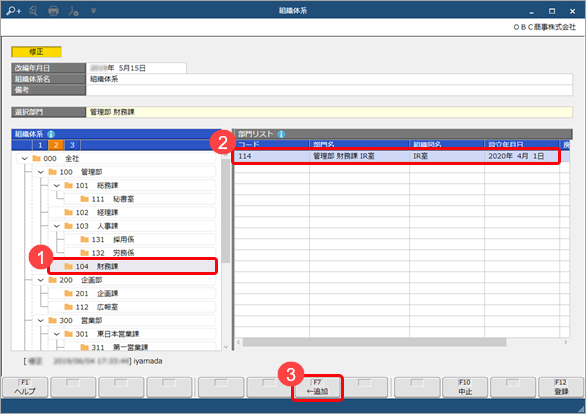Click the F7 ←追加 button
This screenshot has width=586, height=414.
click(x=317, y=387)
